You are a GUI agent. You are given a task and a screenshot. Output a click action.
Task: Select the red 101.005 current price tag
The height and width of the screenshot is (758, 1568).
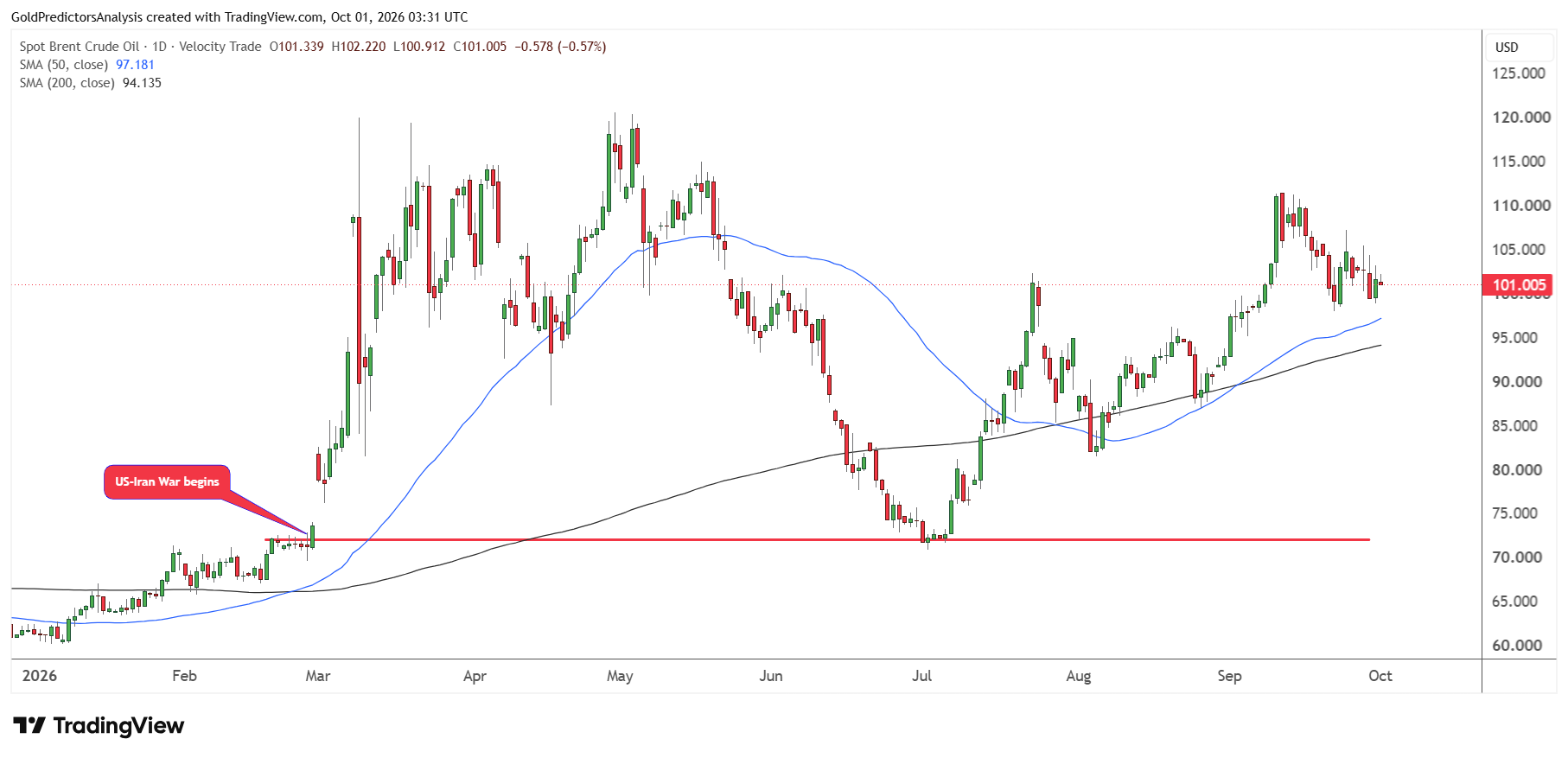point(1519,285)
